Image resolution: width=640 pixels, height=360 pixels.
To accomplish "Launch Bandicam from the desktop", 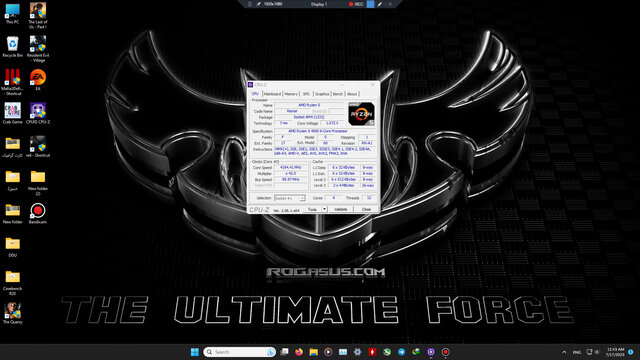I will [x=38, y=213].
